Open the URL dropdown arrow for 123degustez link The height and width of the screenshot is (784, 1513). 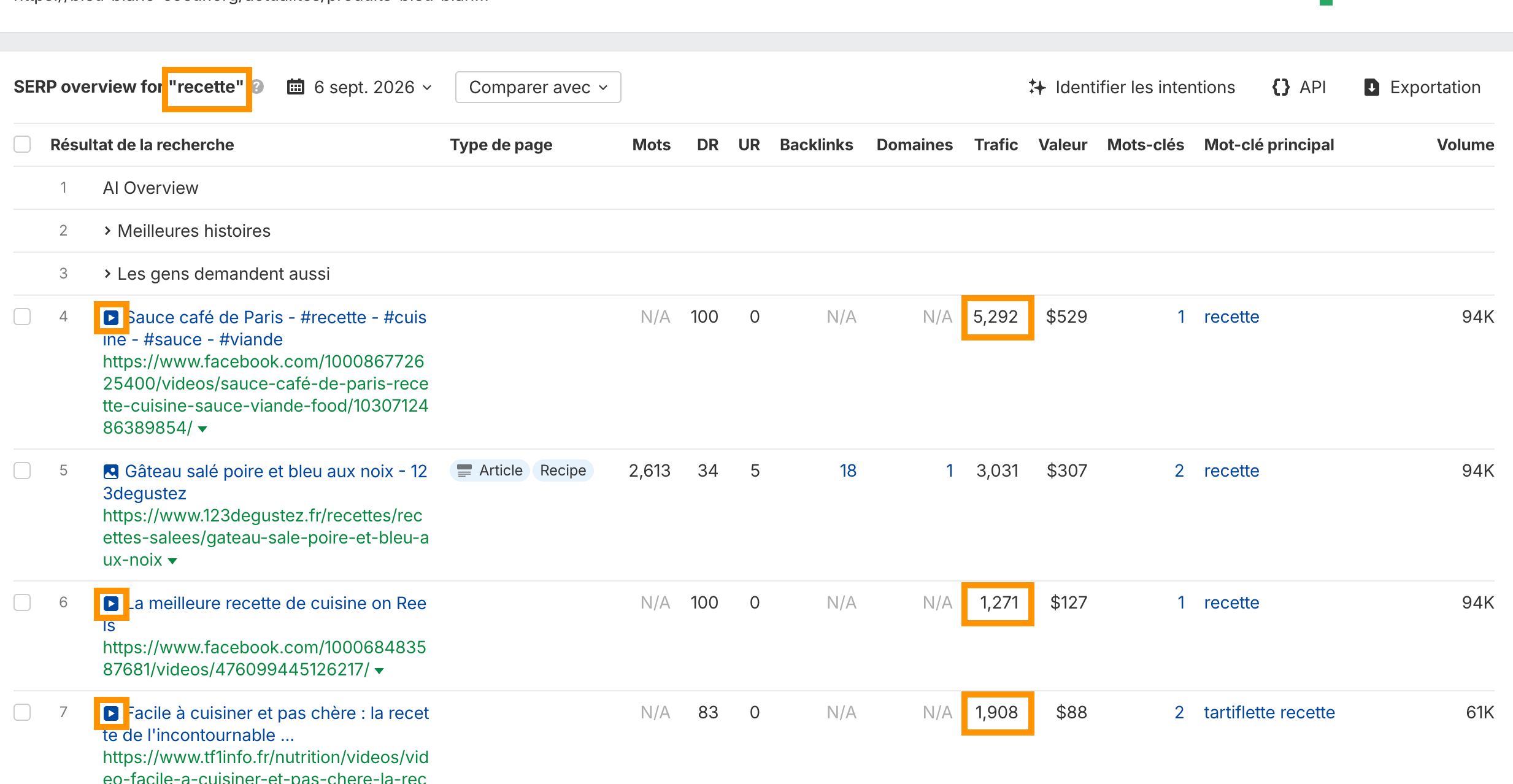pos(172,561)
